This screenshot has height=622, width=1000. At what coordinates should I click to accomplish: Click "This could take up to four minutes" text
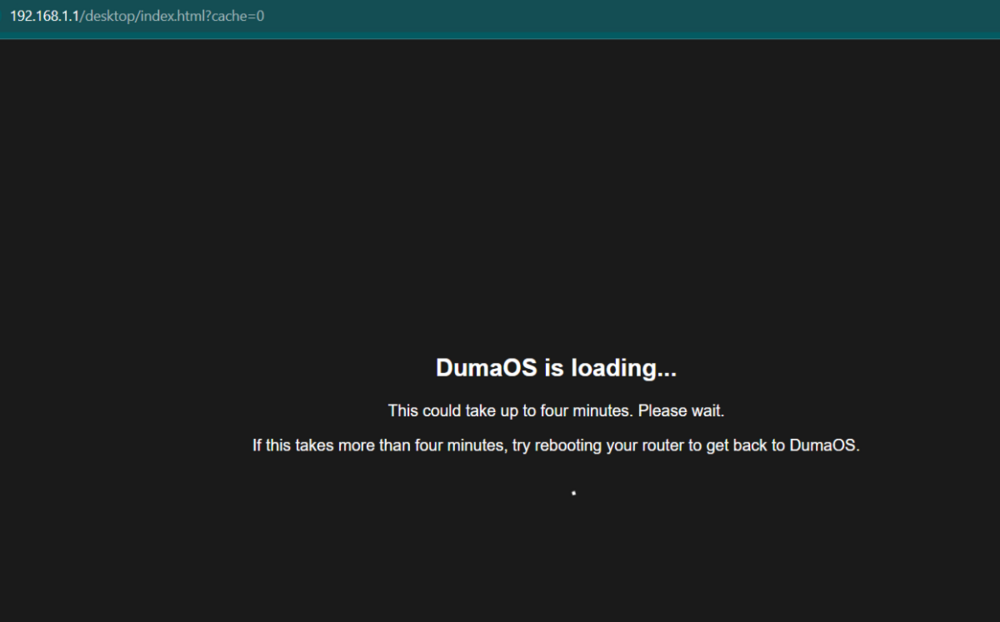(510, 411)
